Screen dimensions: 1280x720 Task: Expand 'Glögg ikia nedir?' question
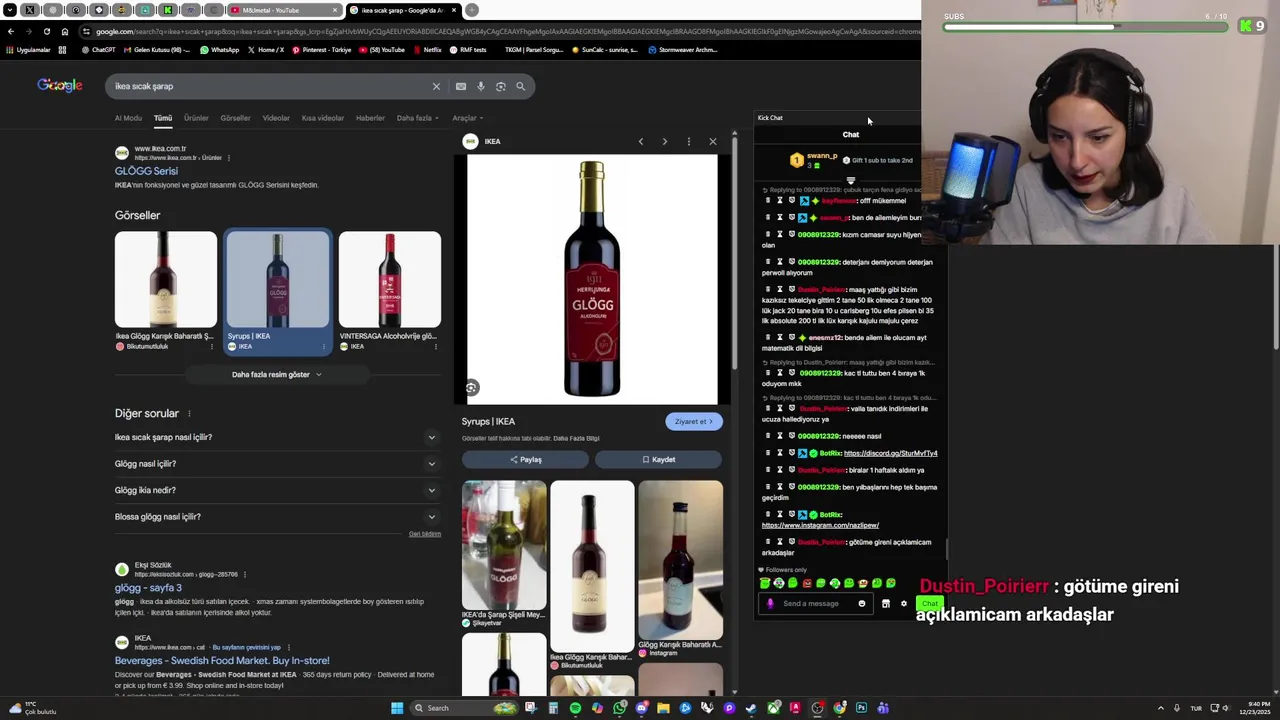click(x=275, y=490)
